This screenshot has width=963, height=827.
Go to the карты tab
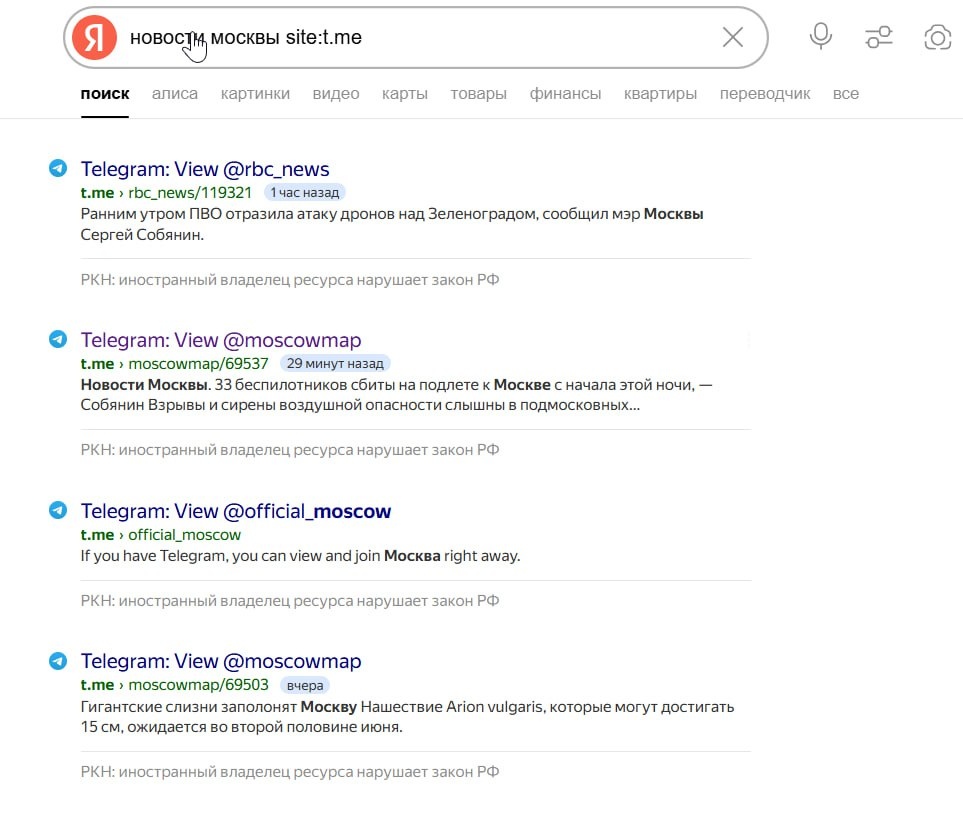point(405,94)
